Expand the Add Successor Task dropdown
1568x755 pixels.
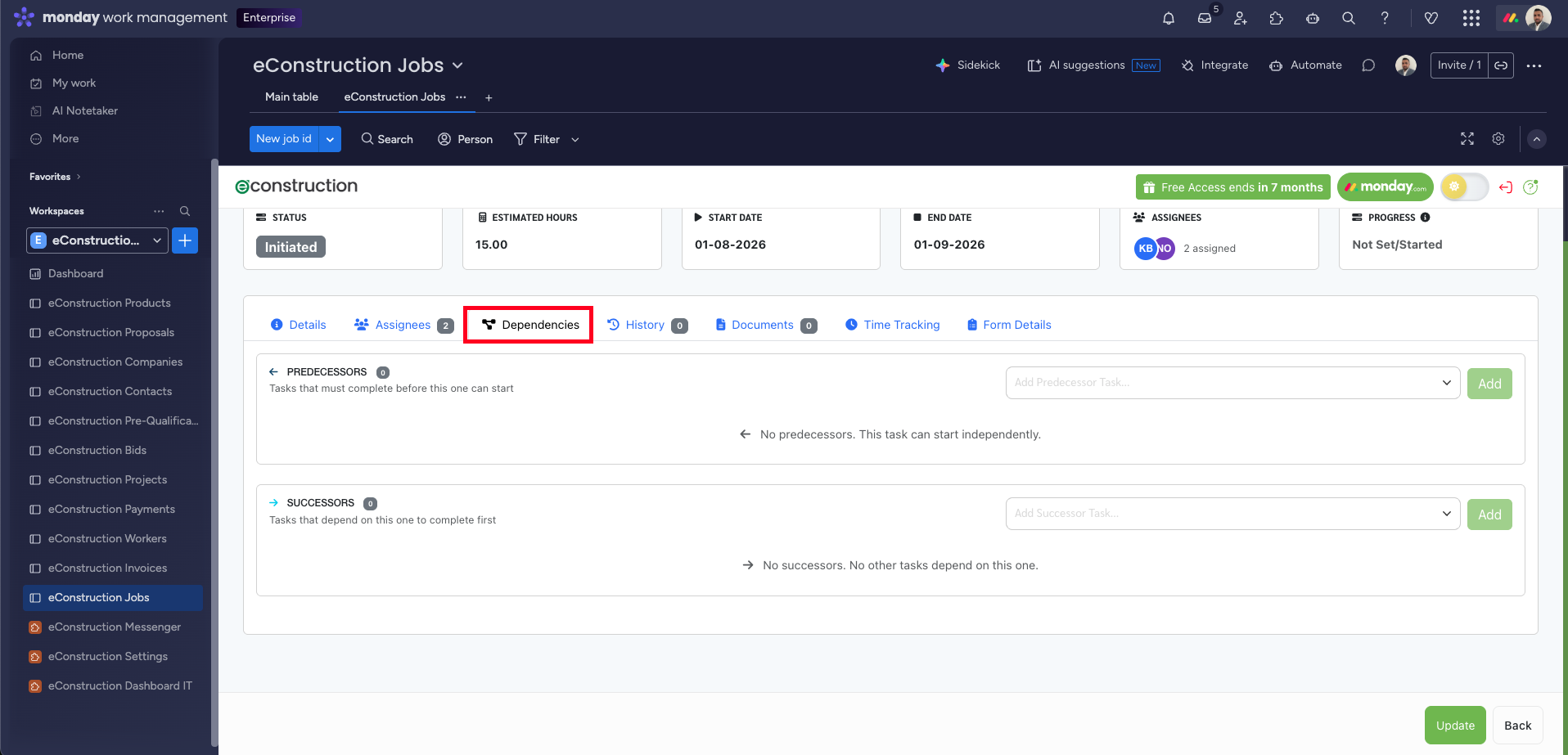point(1232,514)
